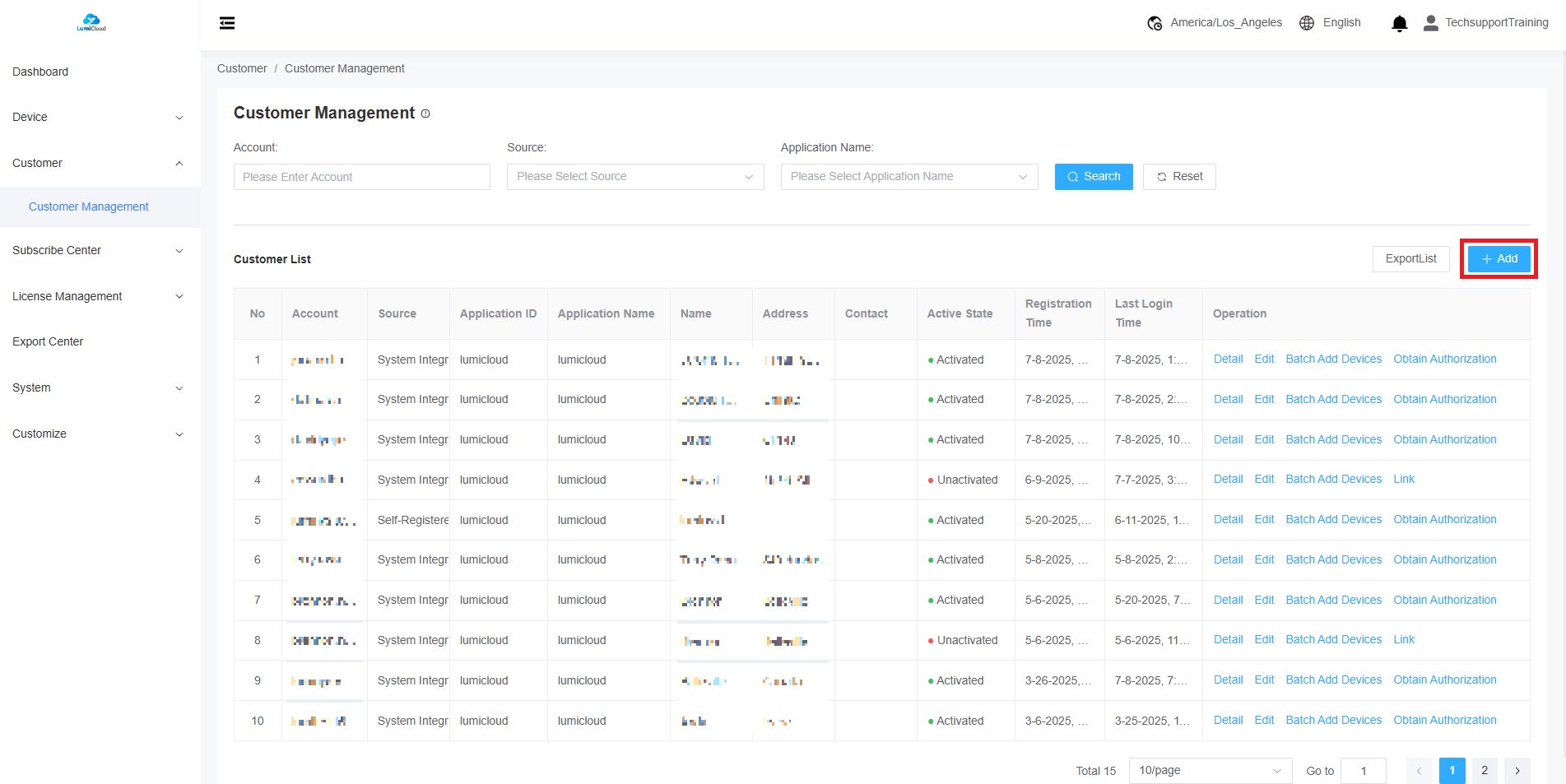Open Export Center in the sidebar
Screen dimensions: 1566x784
(48, 341)
